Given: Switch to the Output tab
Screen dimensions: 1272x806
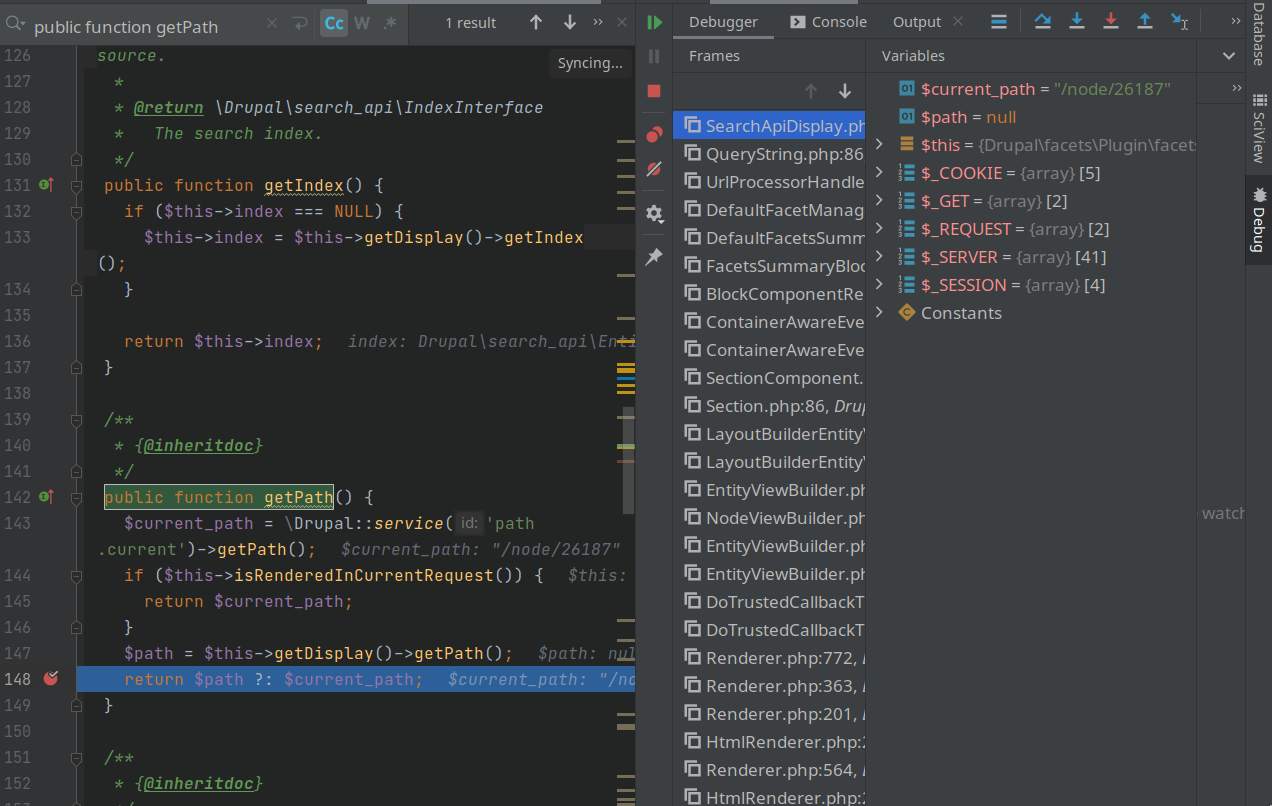Looking at the screenshot, I should pos(916,22).
